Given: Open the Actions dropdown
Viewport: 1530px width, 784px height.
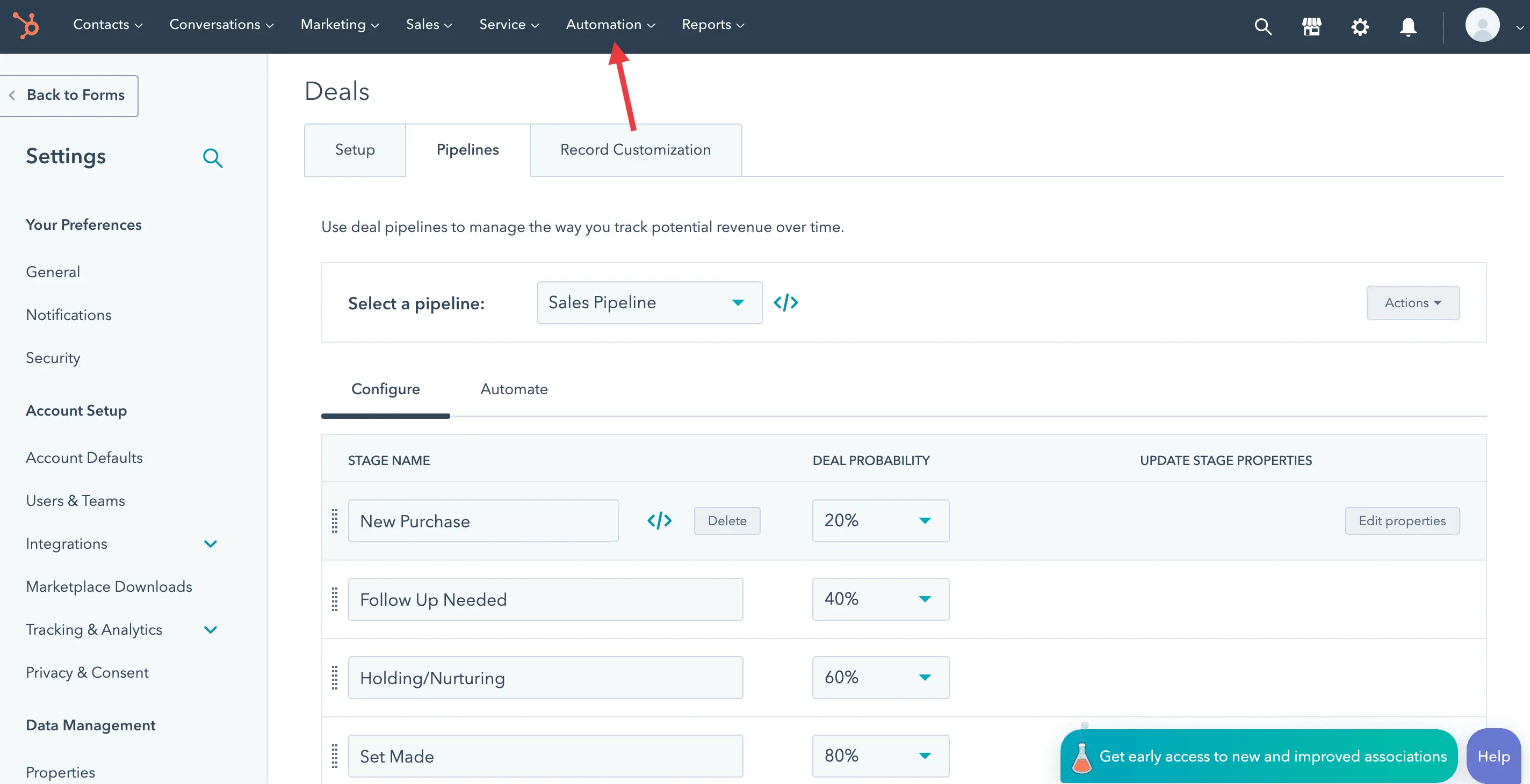Looking at the screenshot, I should [x=1412, y=303].
